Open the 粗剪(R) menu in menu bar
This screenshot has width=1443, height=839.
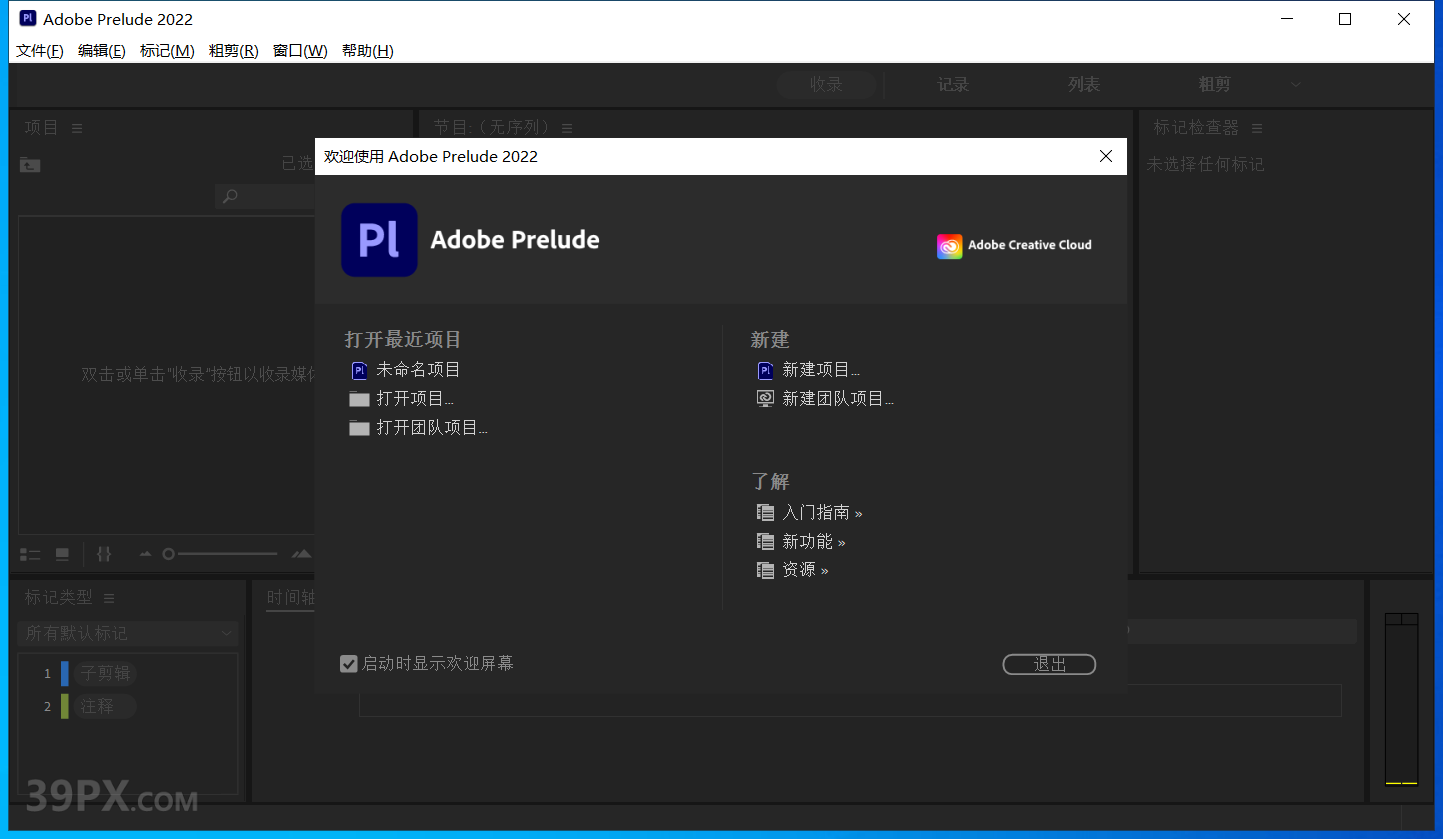[x=233, y=51]
